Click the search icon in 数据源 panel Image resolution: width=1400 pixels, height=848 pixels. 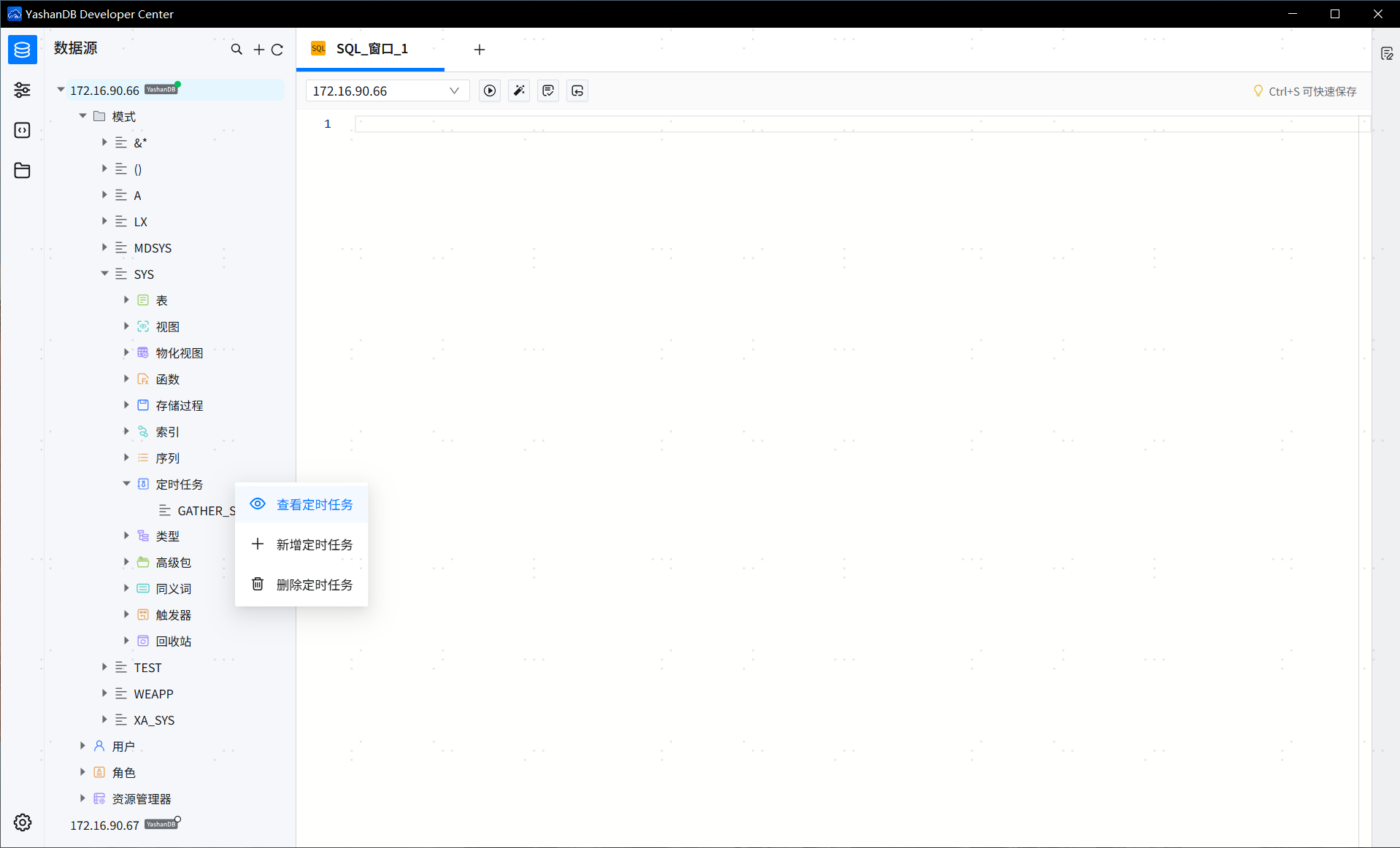[x=236, y=49]
